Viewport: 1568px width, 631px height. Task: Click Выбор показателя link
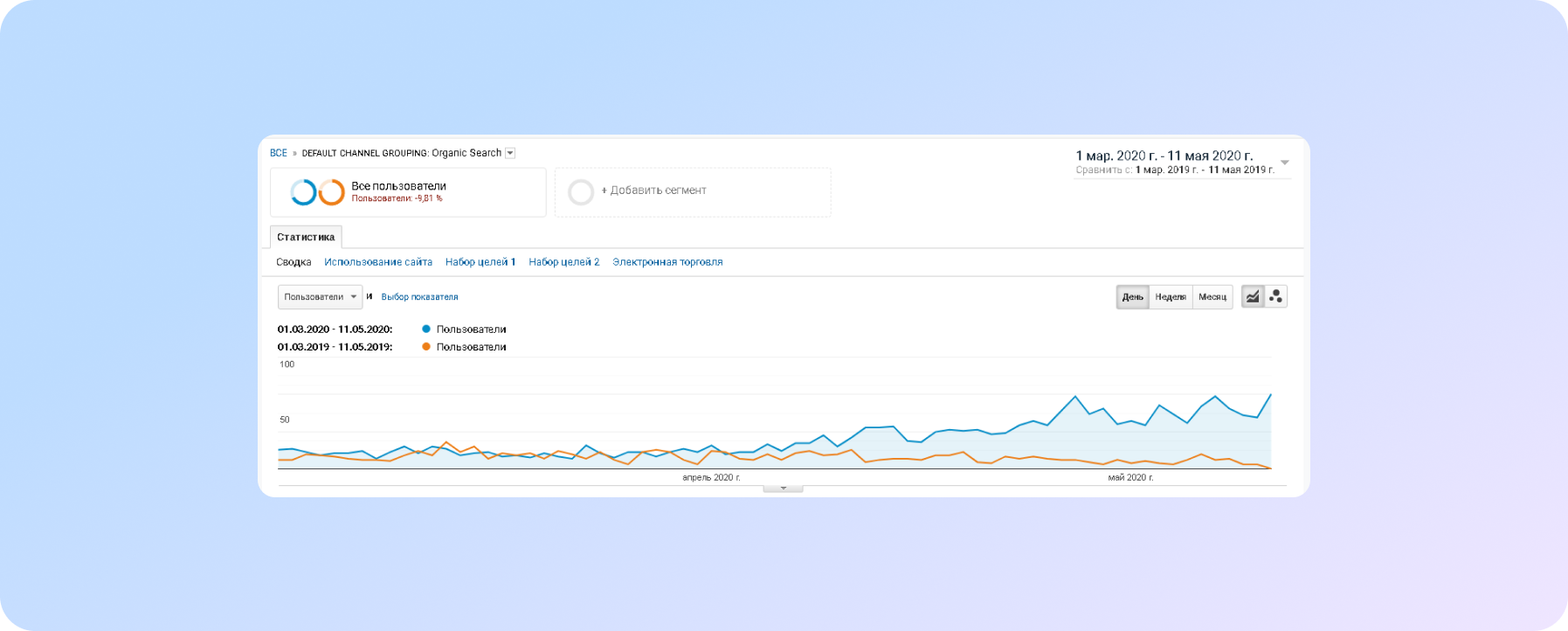tap(419, 297)
